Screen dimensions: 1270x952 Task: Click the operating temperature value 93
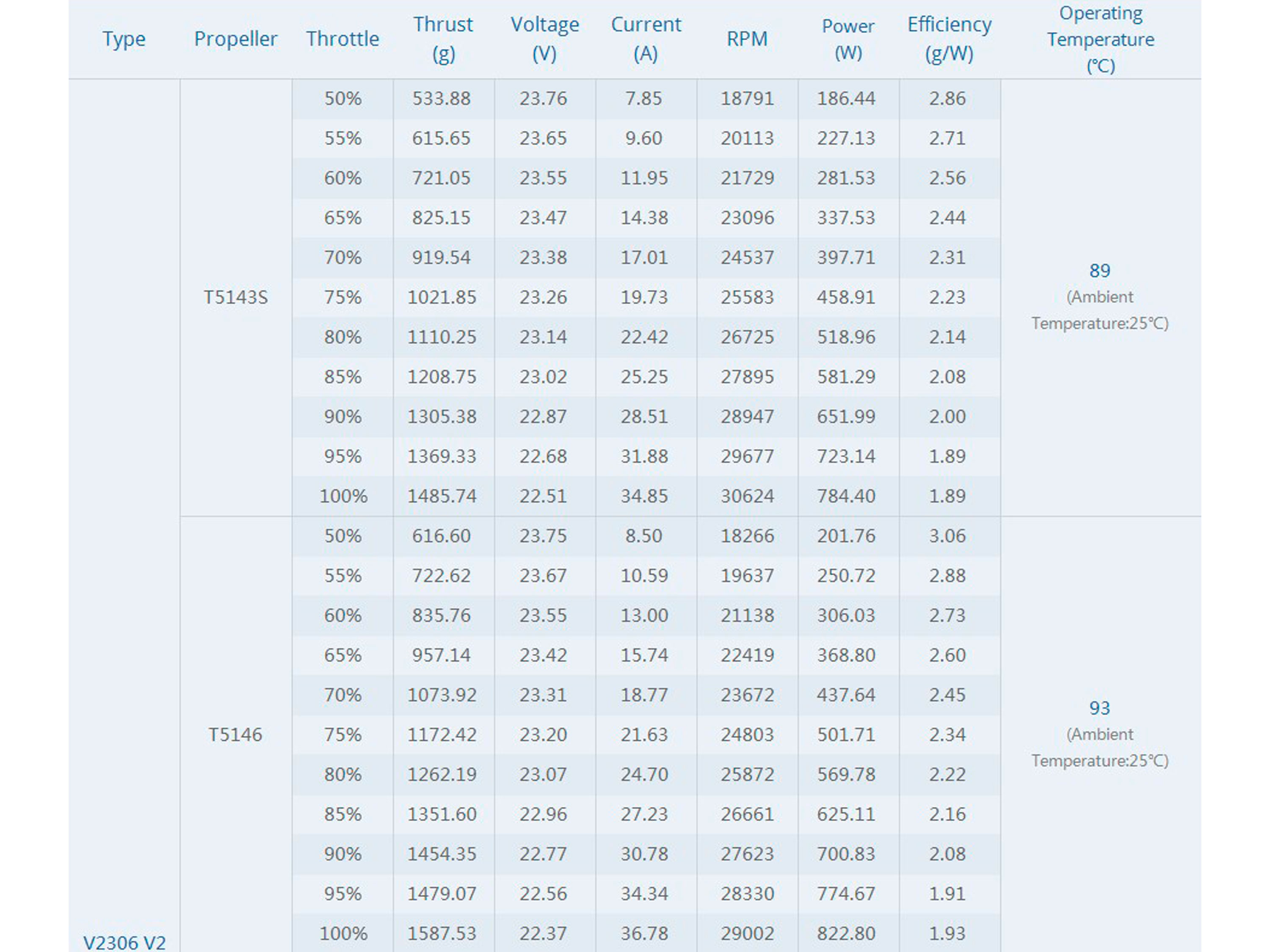click(x=1099, y=708)
